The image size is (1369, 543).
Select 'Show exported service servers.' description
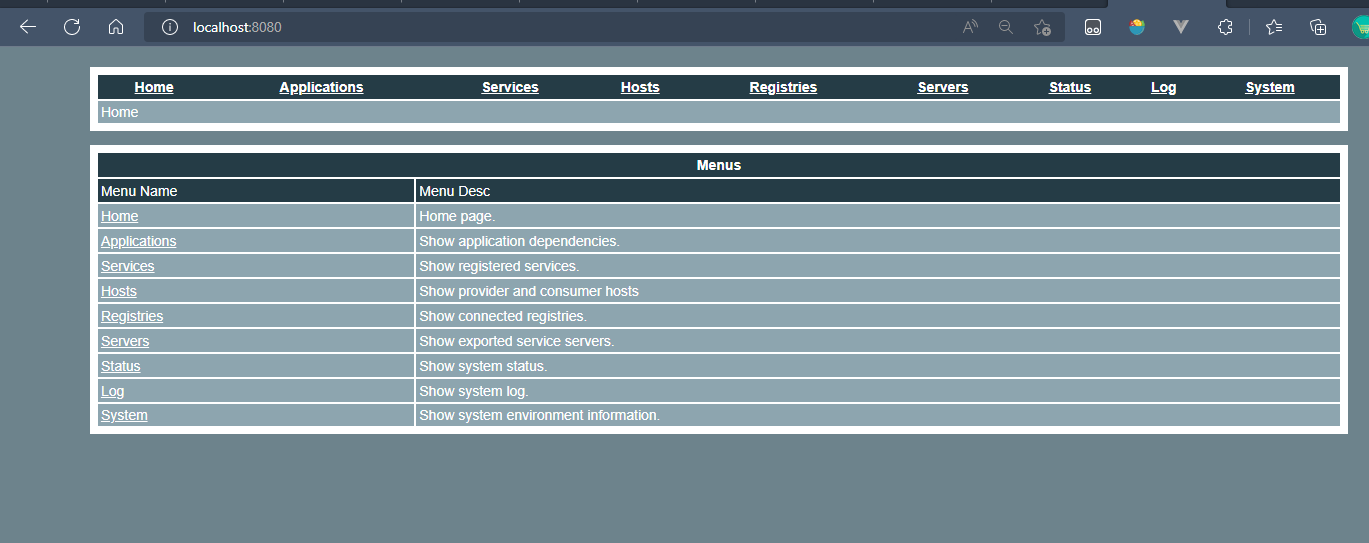click(517, 341)
